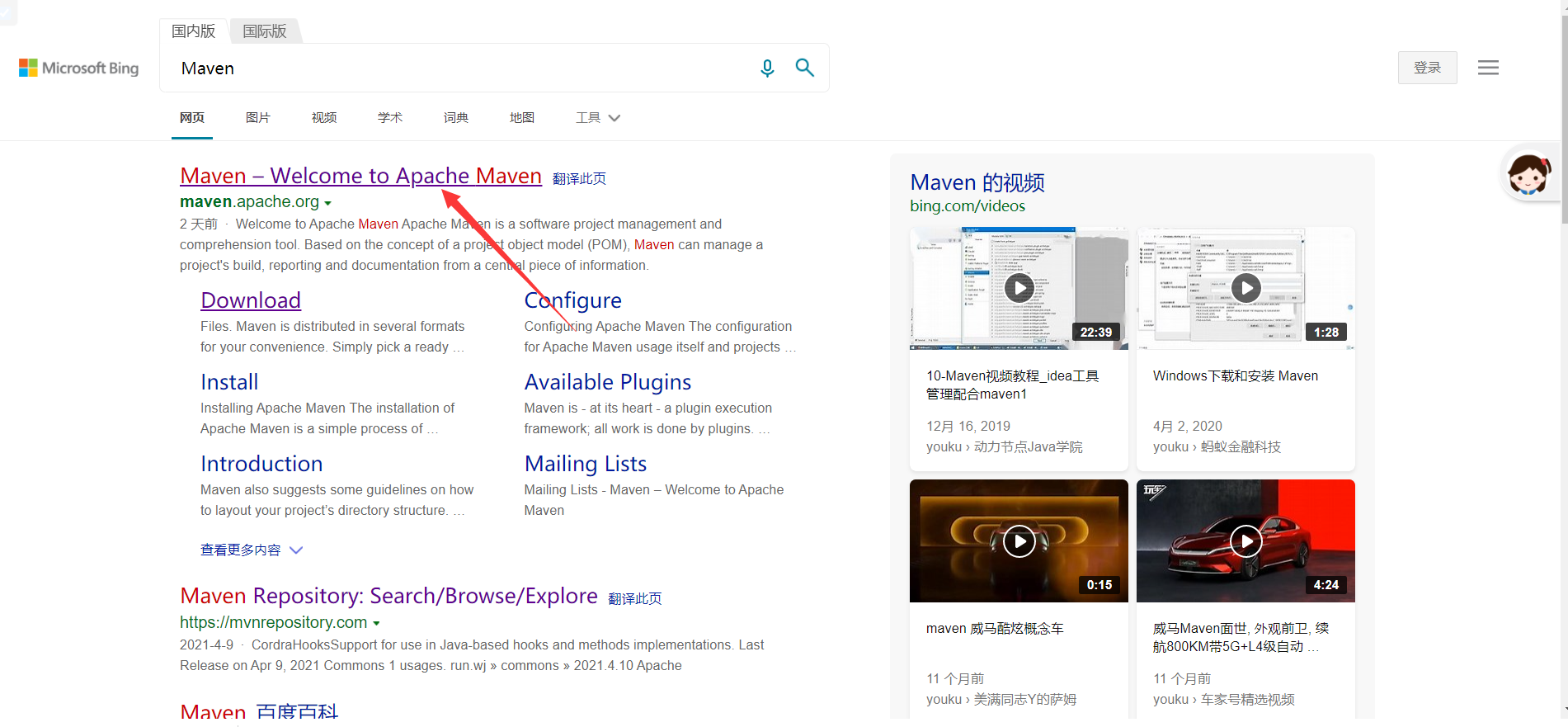The height and width of the screenshot is (727, 1568).
Task: Select the 地图 search category
Action: [522, 118]
